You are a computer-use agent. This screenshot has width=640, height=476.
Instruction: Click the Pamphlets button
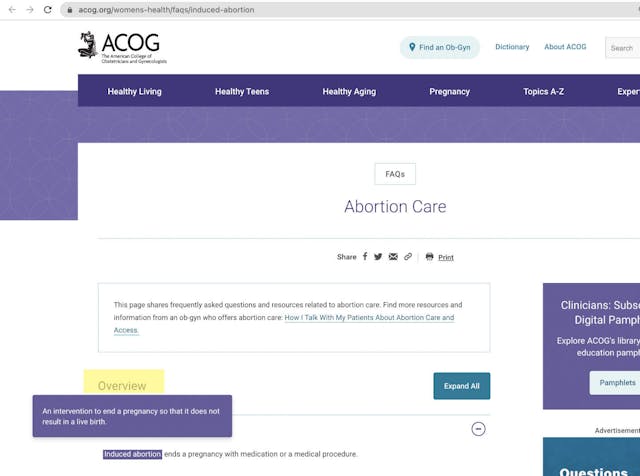617,383
